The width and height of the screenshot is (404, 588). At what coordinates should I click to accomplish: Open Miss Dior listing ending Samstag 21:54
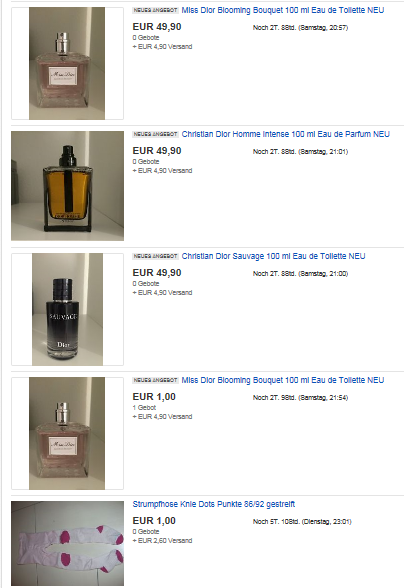click(283, 380)
